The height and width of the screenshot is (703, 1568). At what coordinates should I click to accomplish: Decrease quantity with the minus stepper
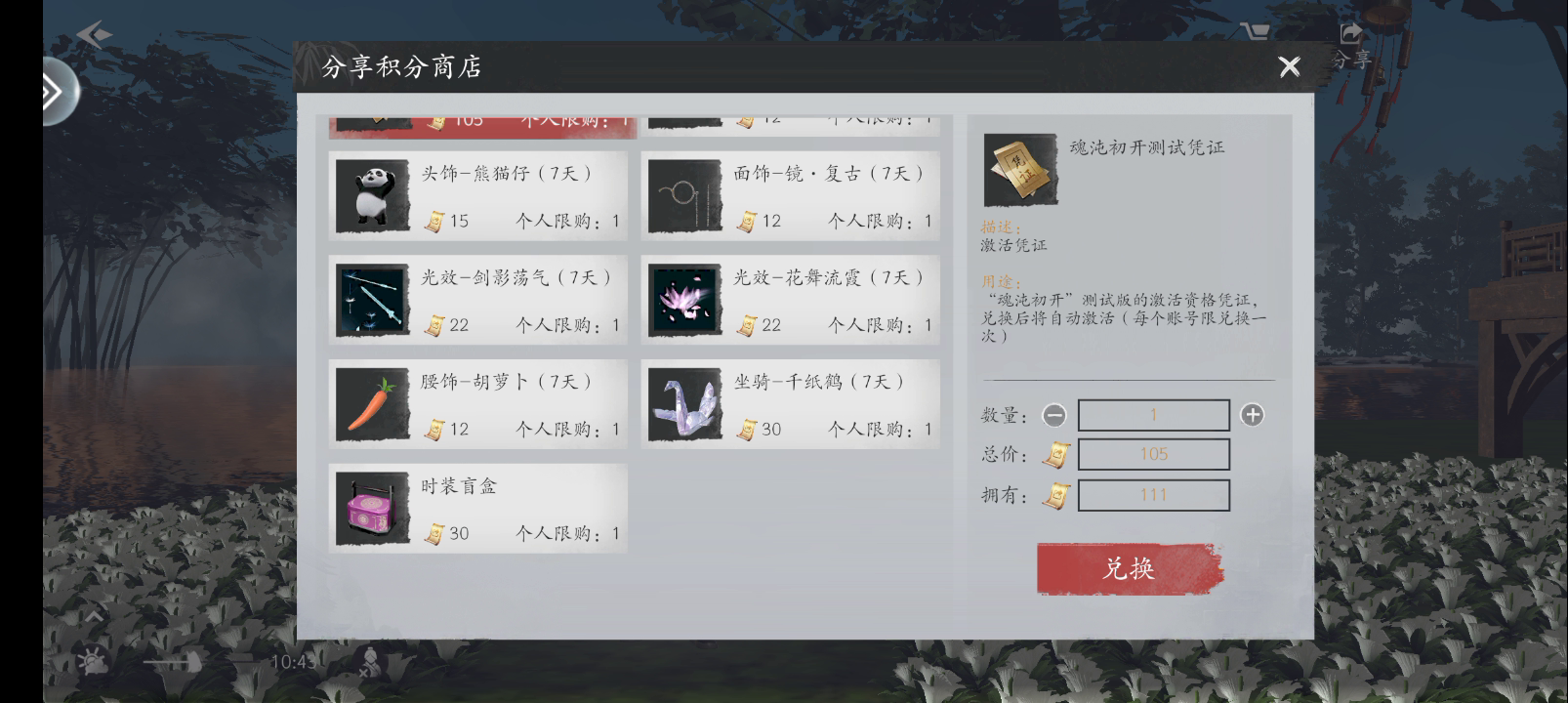[1054, 415]
